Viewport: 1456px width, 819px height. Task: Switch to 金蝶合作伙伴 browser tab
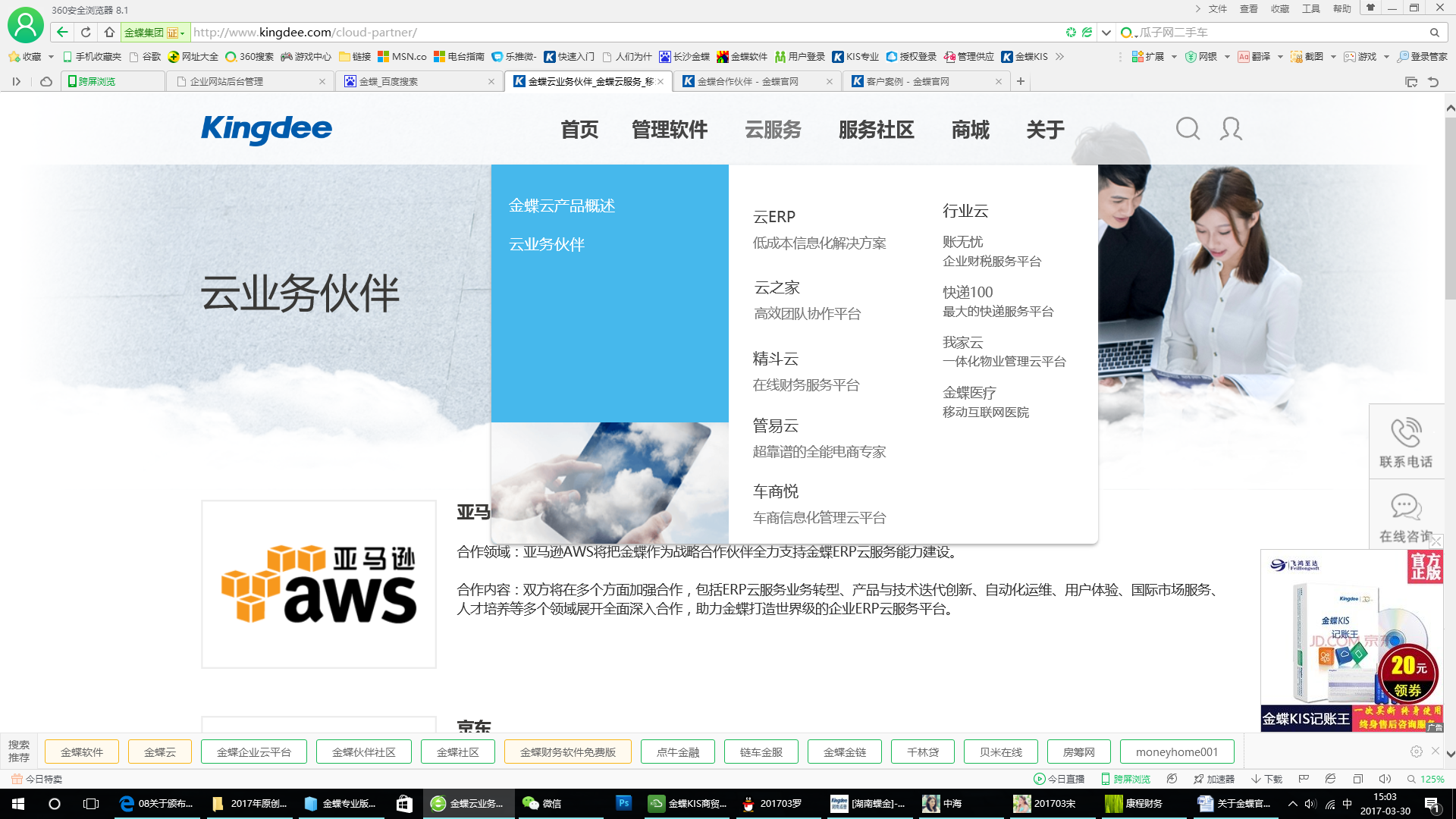click(747, 81)
